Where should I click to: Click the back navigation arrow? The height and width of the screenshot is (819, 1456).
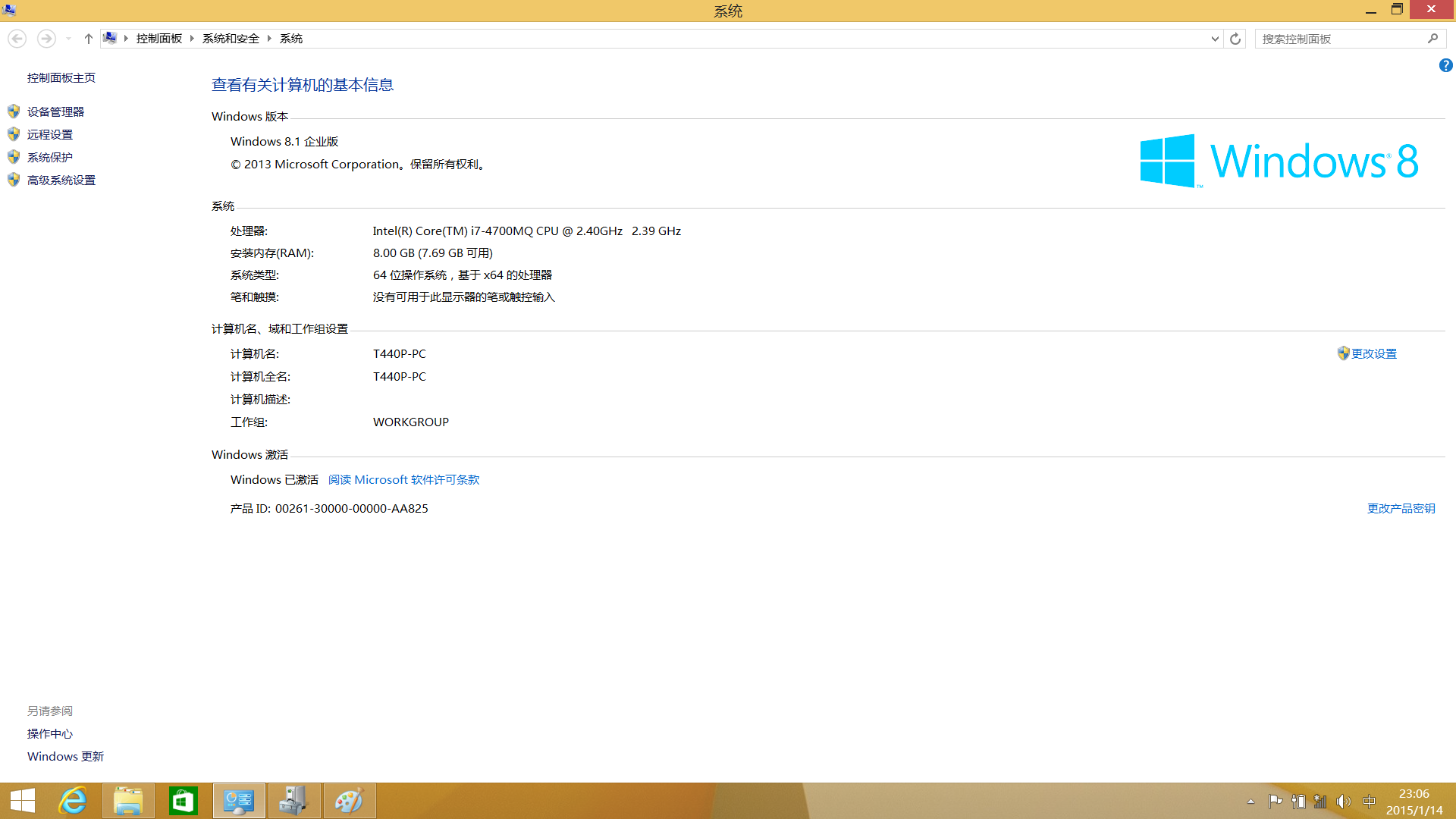(17, 39)
